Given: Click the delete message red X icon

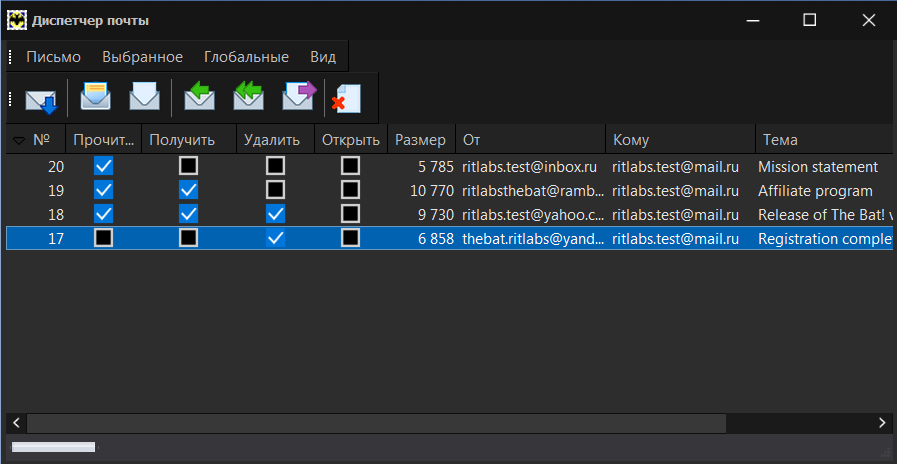Looking at the screenshot, I should (x=346, y=98).
